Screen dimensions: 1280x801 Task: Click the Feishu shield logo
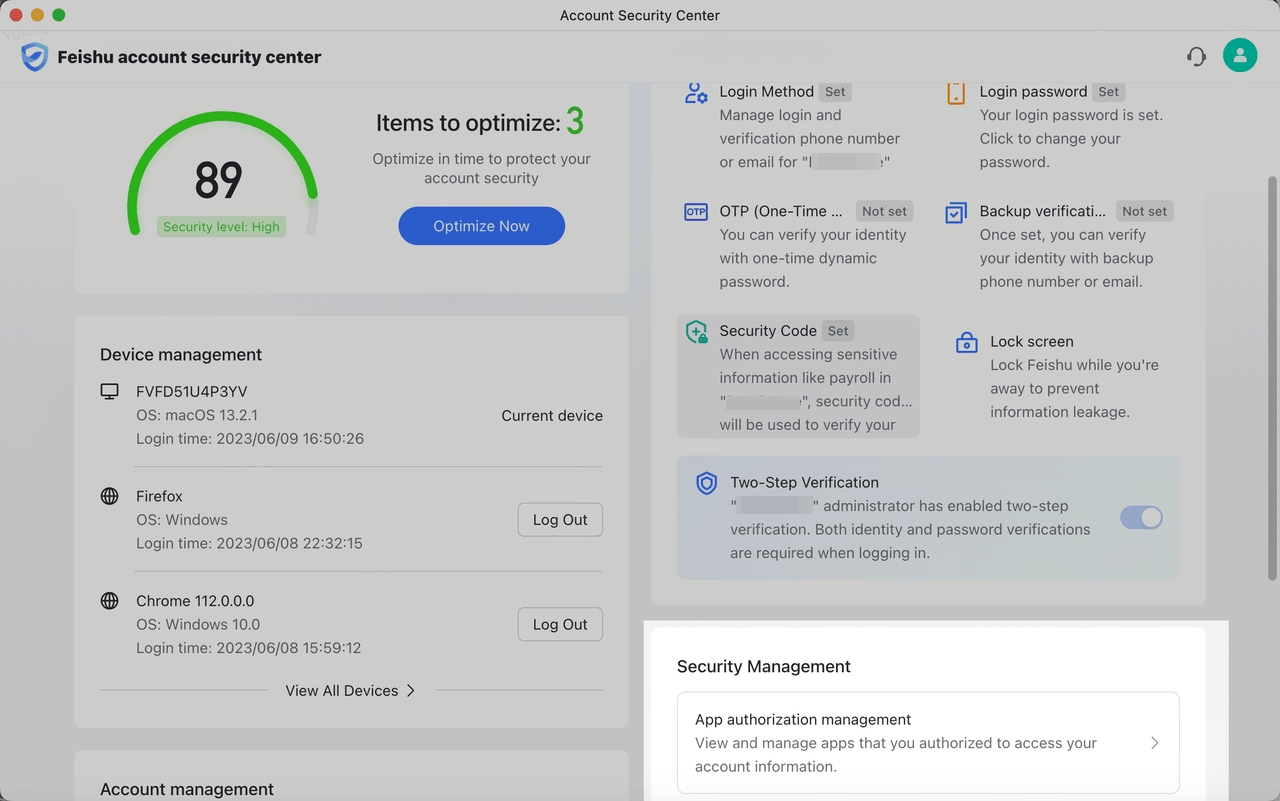[x=35, y=57]
